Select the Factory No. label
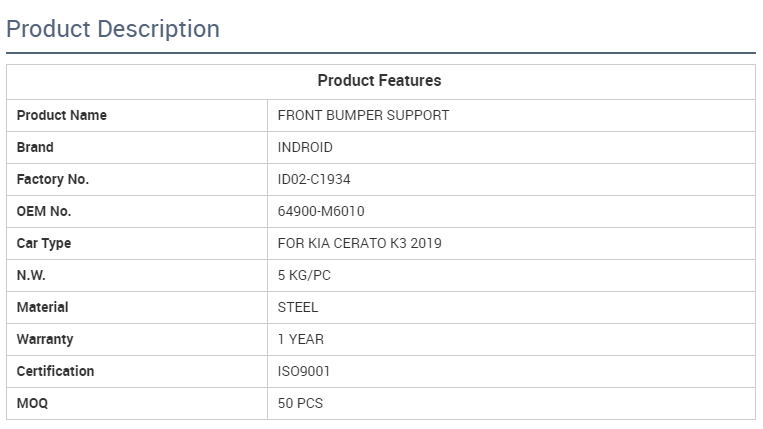 (53, 179)
